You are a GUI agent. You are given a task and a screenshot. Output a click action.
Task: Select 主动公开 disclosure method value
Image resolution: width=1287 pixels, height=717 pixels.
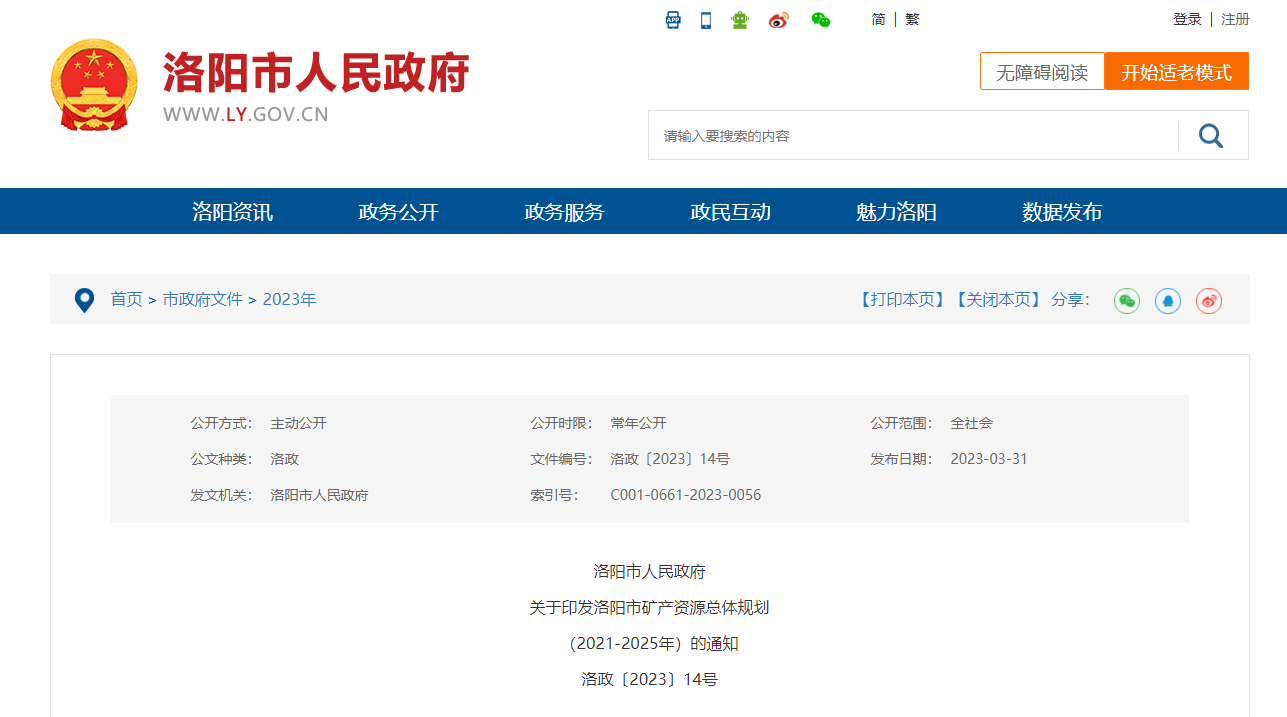[298, 423]
